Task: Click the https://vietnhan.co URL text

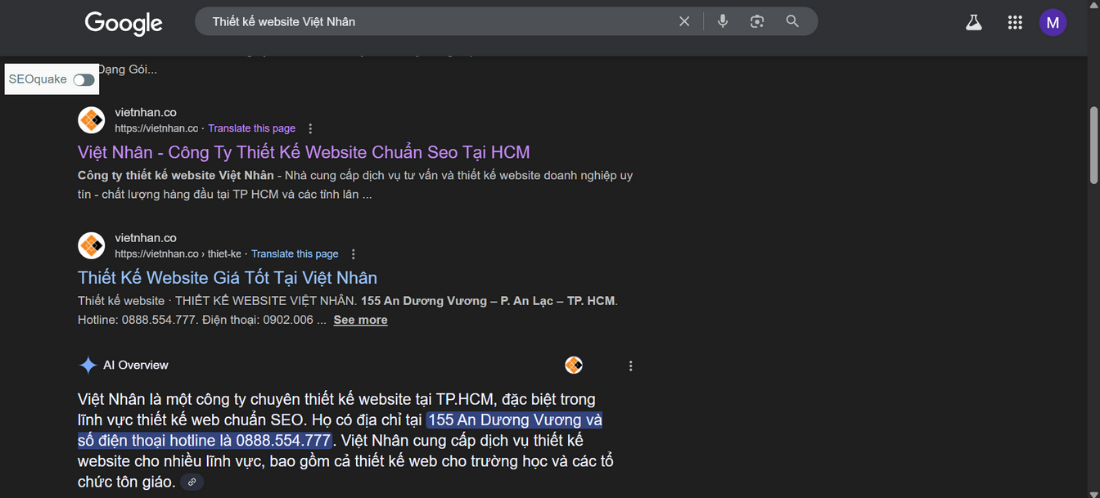Action: pos(156,129)
